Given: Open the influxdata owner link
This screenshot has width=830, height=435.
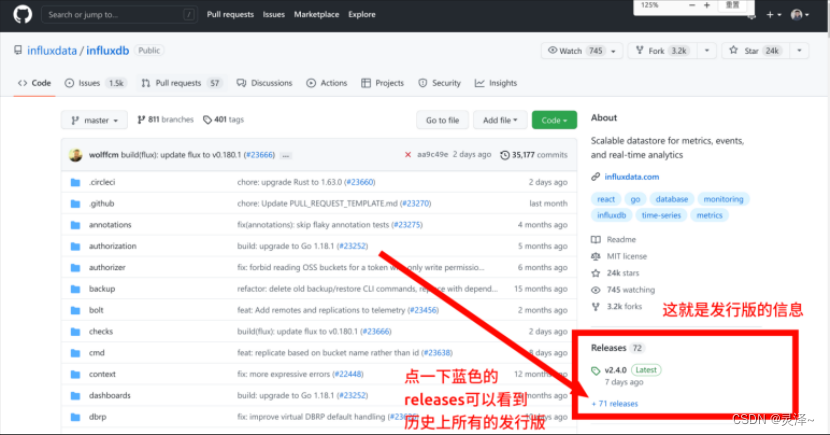Looking at the screenshot, I should click(52, 51).
